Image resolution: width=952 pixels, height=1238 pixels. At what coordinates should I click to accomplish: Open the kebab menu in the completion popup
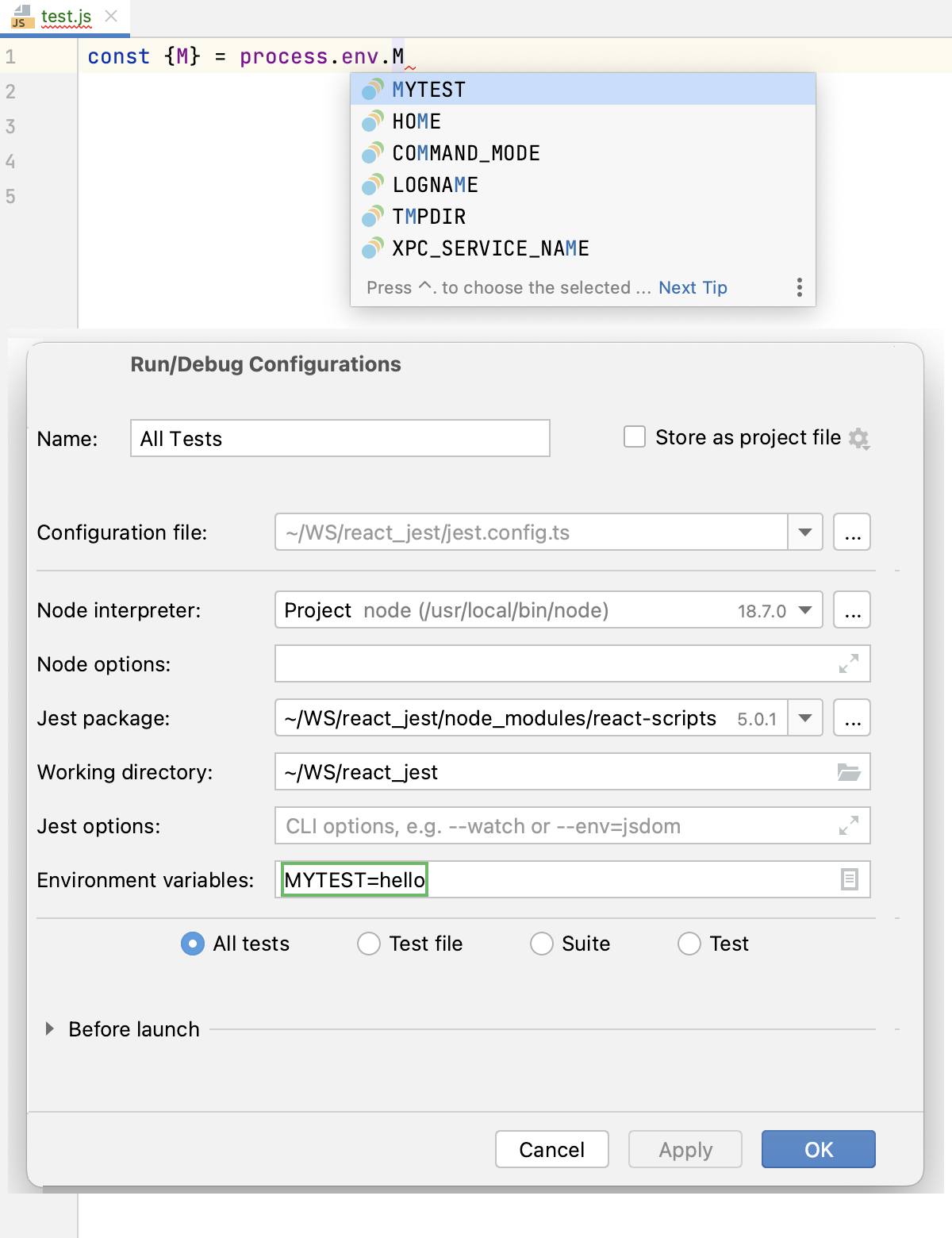click(799, 287)
